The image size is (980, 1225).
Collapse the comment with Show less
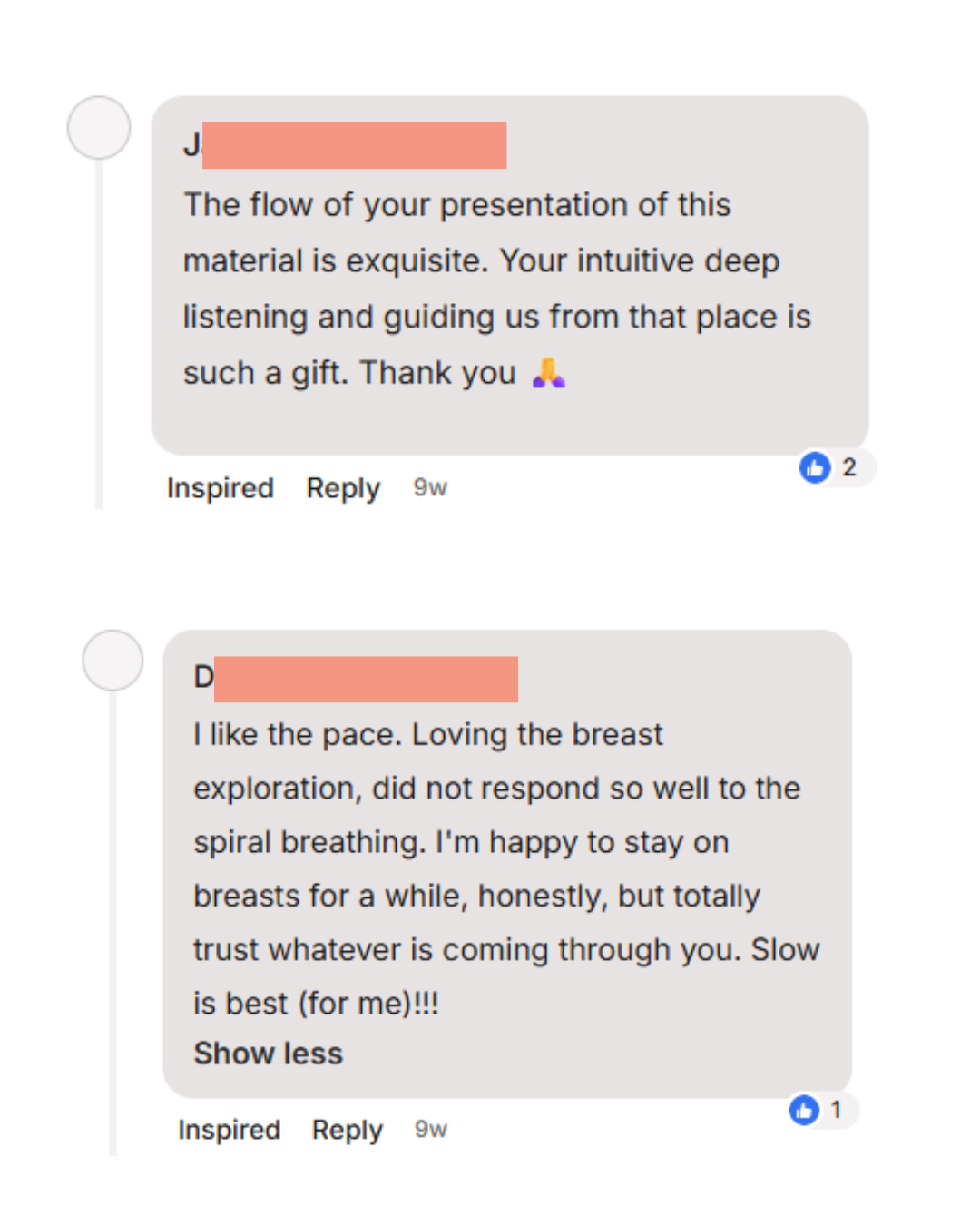click(x=268, y=1053)
